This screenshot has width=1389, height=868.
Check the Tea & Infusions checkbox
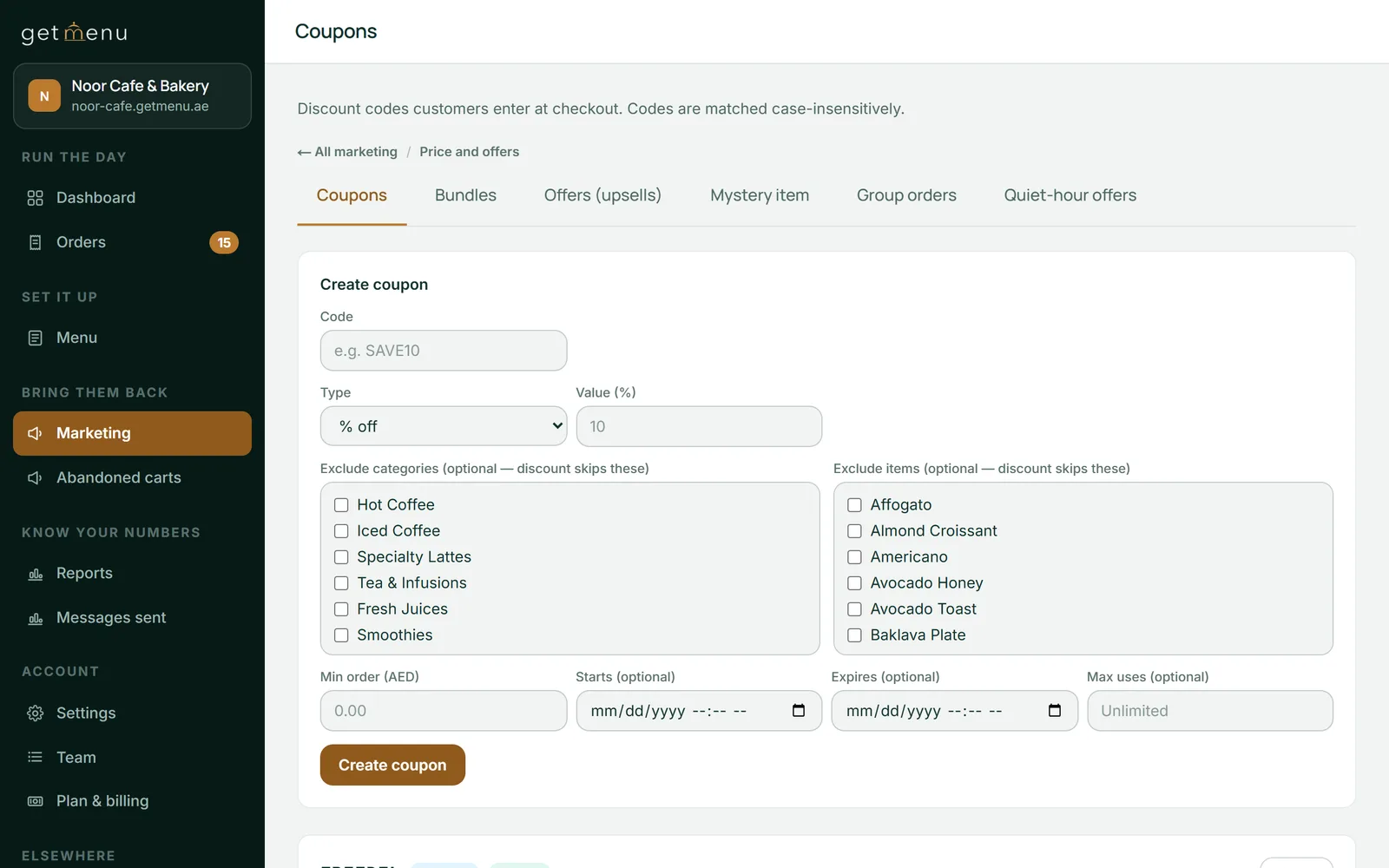[x=341, y=583]
